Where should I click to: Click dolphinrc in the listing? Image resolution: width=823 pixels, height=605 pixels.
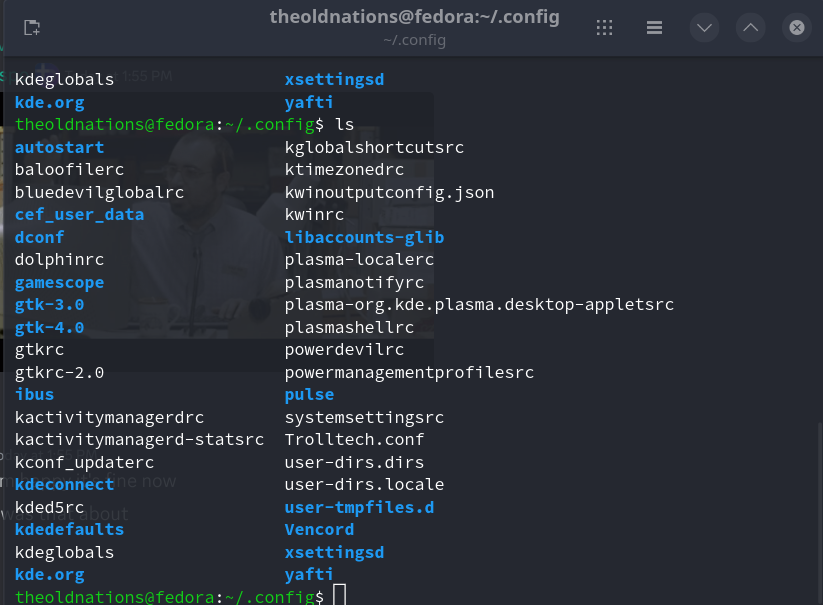[59, 260]
